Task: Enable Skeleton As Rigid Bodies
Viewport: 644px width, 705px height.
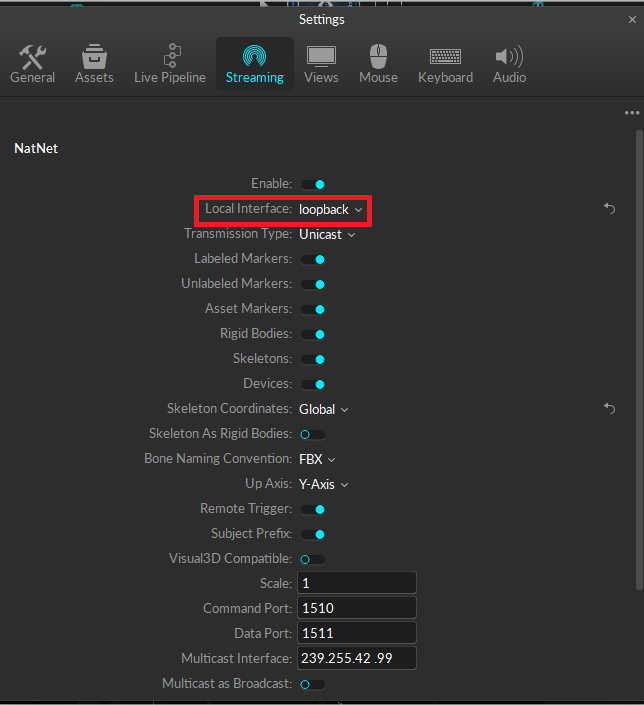Action: pyautogui.click(x=313, y=434)
